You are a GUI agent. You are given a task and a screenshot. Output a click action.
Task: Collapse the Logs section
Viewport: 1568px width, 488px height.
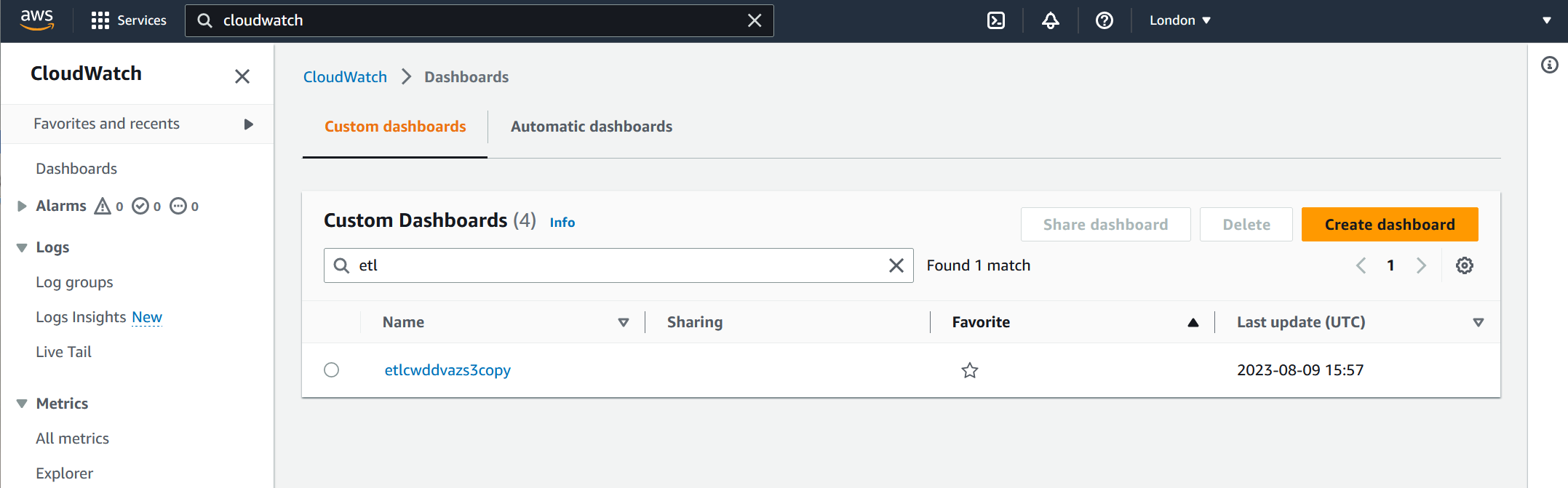22,247
